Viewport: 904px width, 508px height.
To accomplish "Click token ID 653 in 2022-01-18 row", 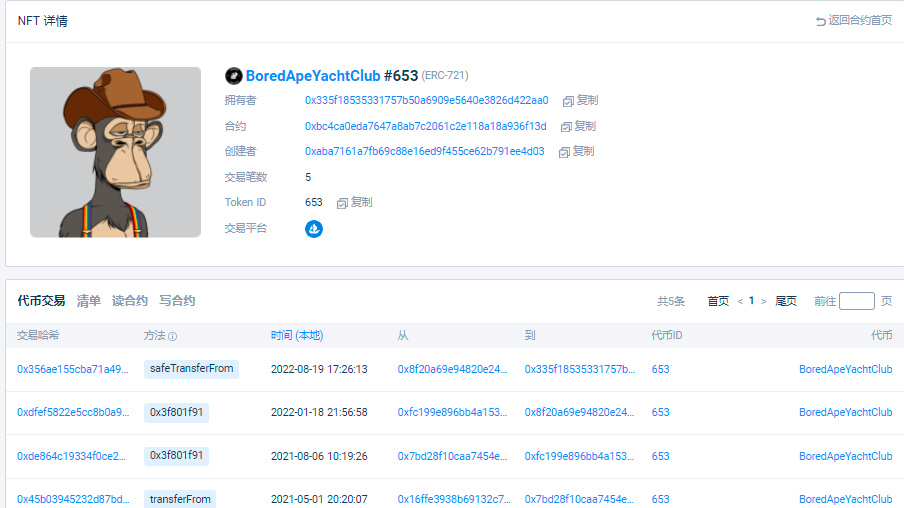I will 661,412.
